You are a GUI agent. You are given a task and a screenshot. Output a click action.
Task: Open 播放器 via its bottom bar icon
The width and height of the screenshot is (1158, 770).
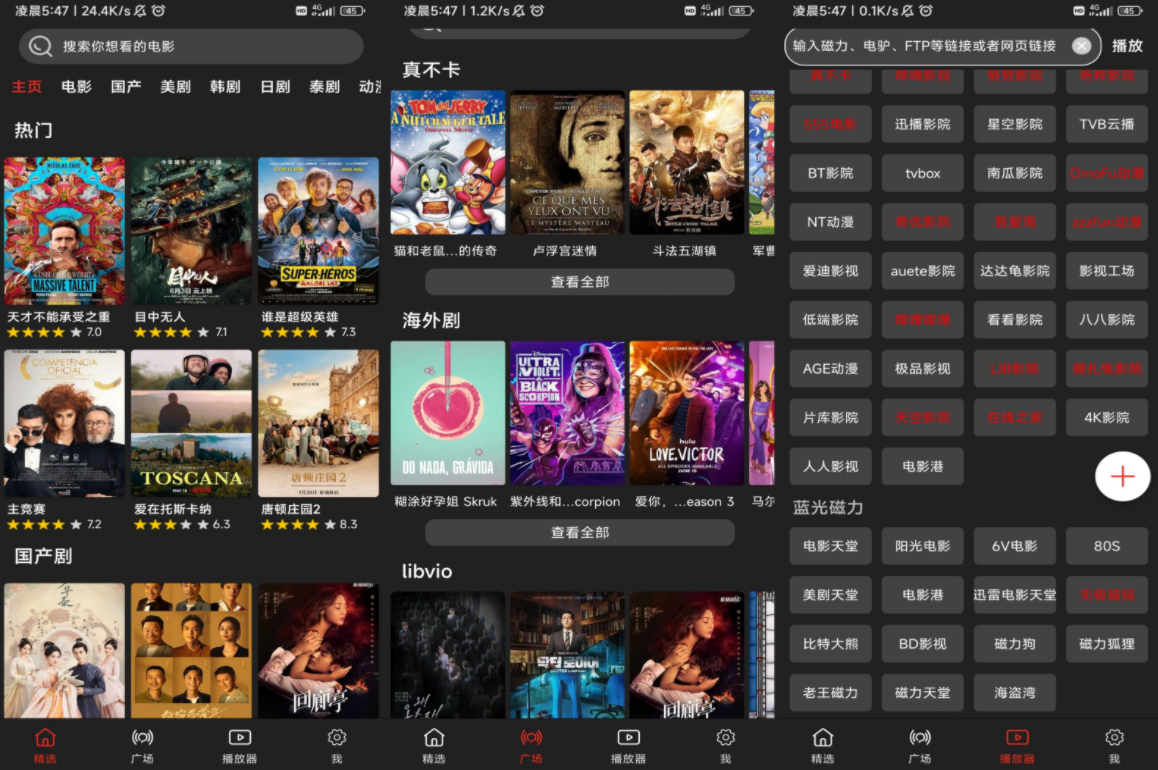point(239,737)
